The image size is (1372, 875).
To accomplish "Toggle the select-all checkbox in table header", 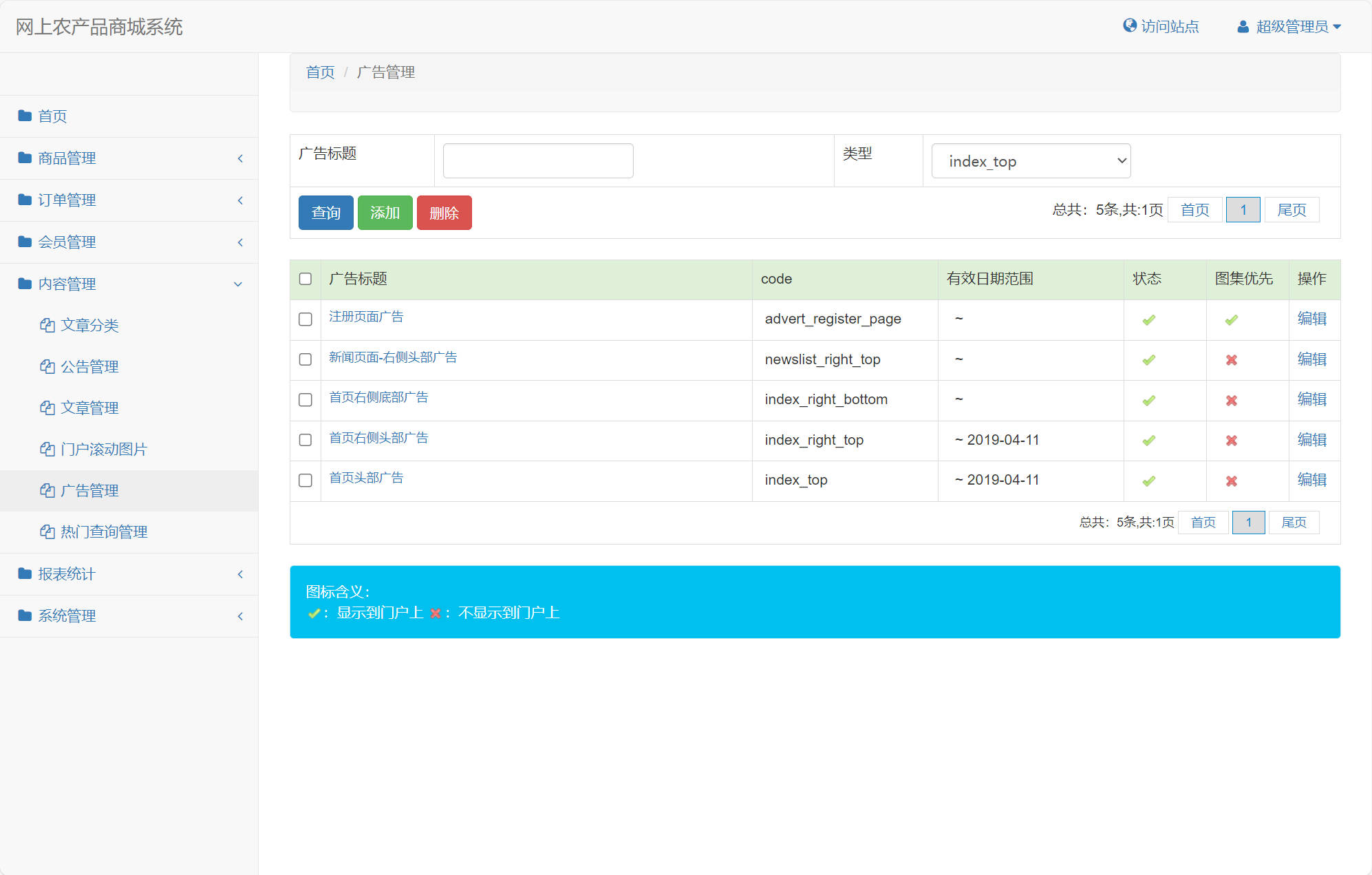I will (x=305, y=277).
